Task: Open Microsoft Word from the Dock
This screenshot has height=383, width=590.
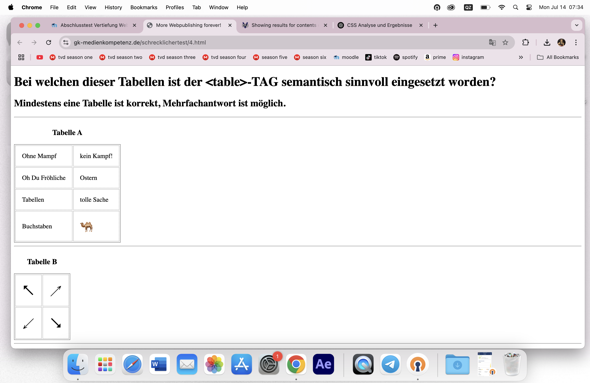Action: click(160, 364)
